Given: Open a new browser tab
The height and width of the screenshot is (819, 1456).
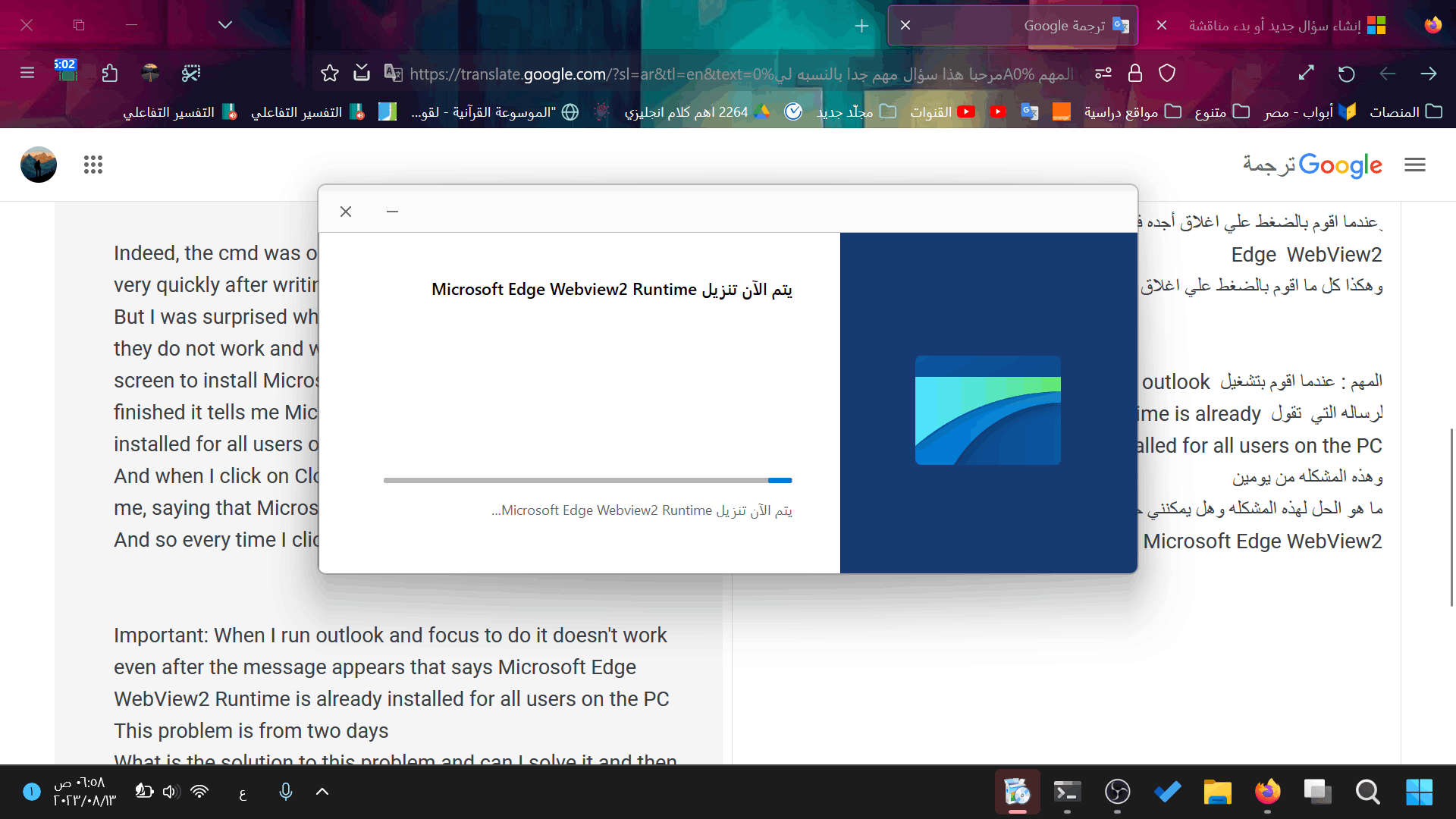Looking at the screenshot, I should pos(861,26).
